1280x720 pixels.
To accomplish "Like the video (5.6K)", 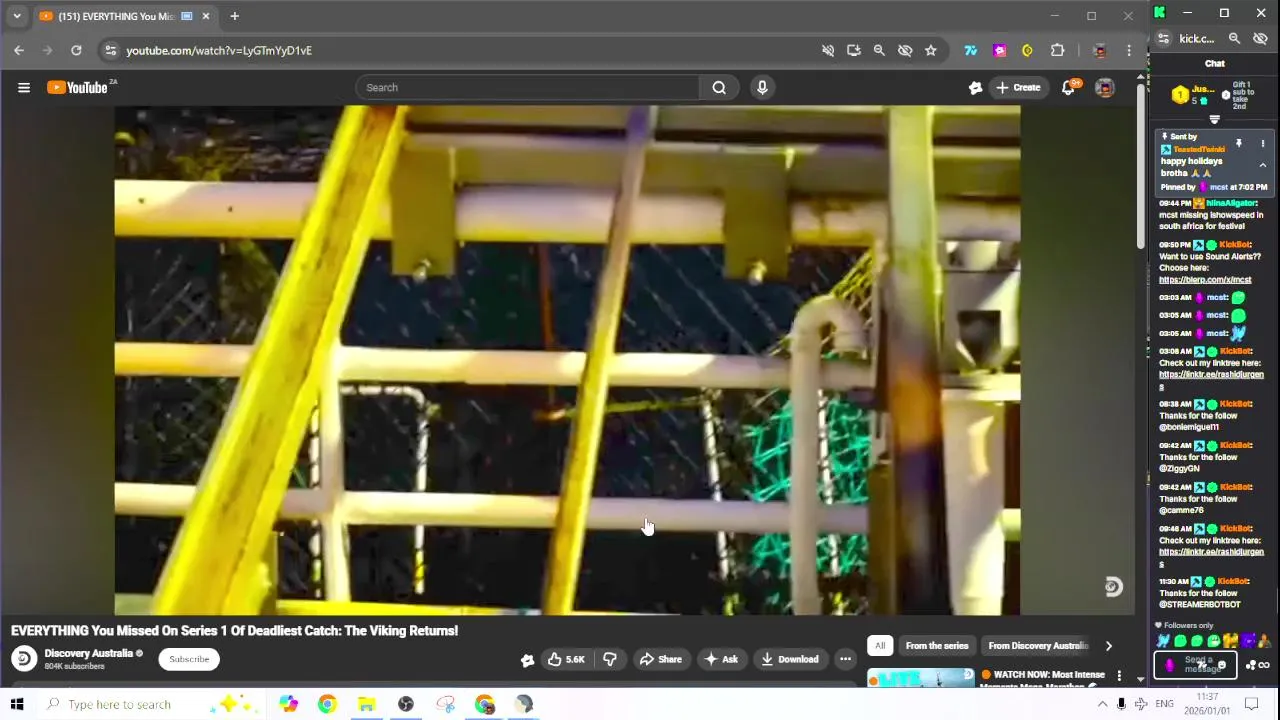I will (565, 659).
